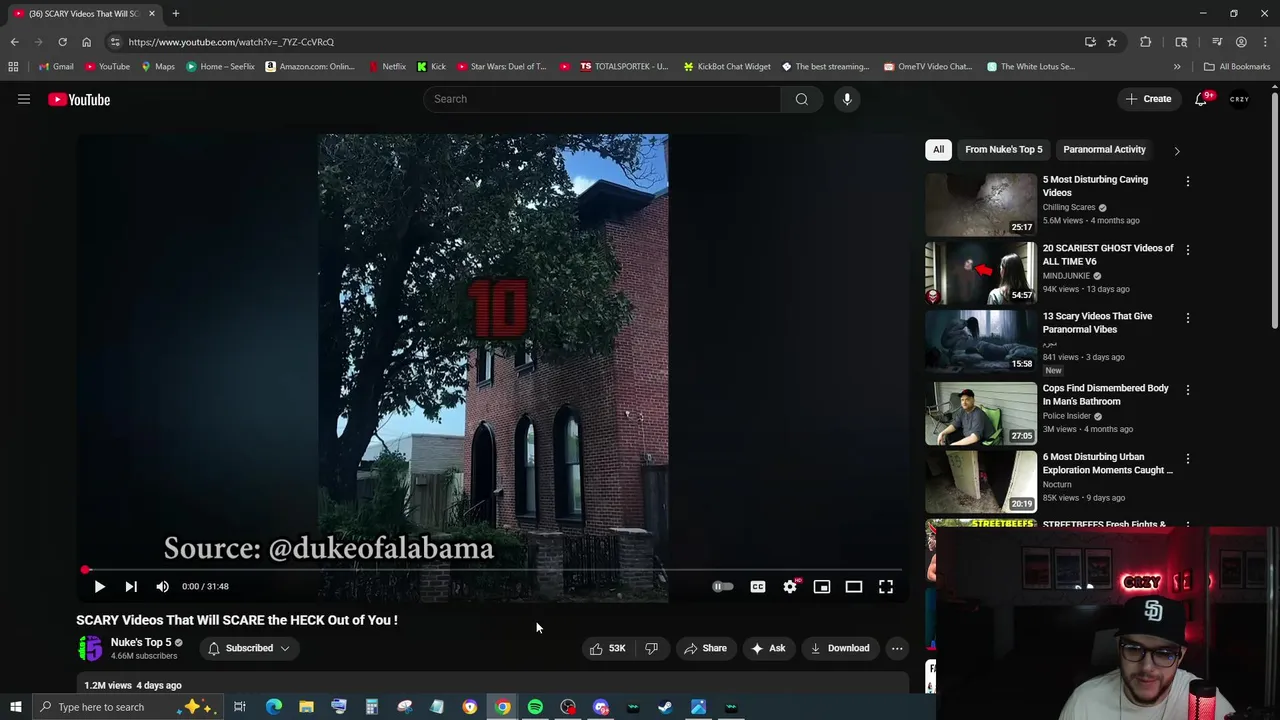Open the YouTube guide hamburger menu
The image size is (1280, 720).
tap(24, 99)
